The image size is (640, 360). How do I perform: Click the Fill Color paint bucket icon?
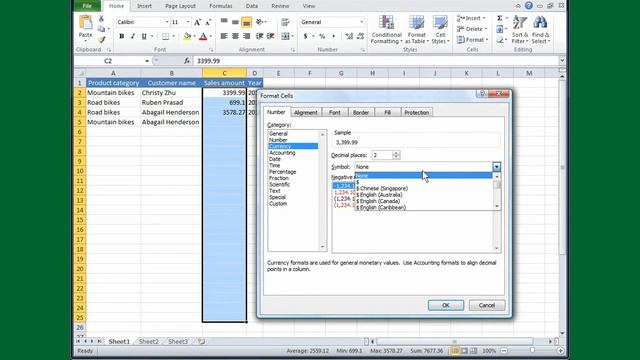pos(187,36)
